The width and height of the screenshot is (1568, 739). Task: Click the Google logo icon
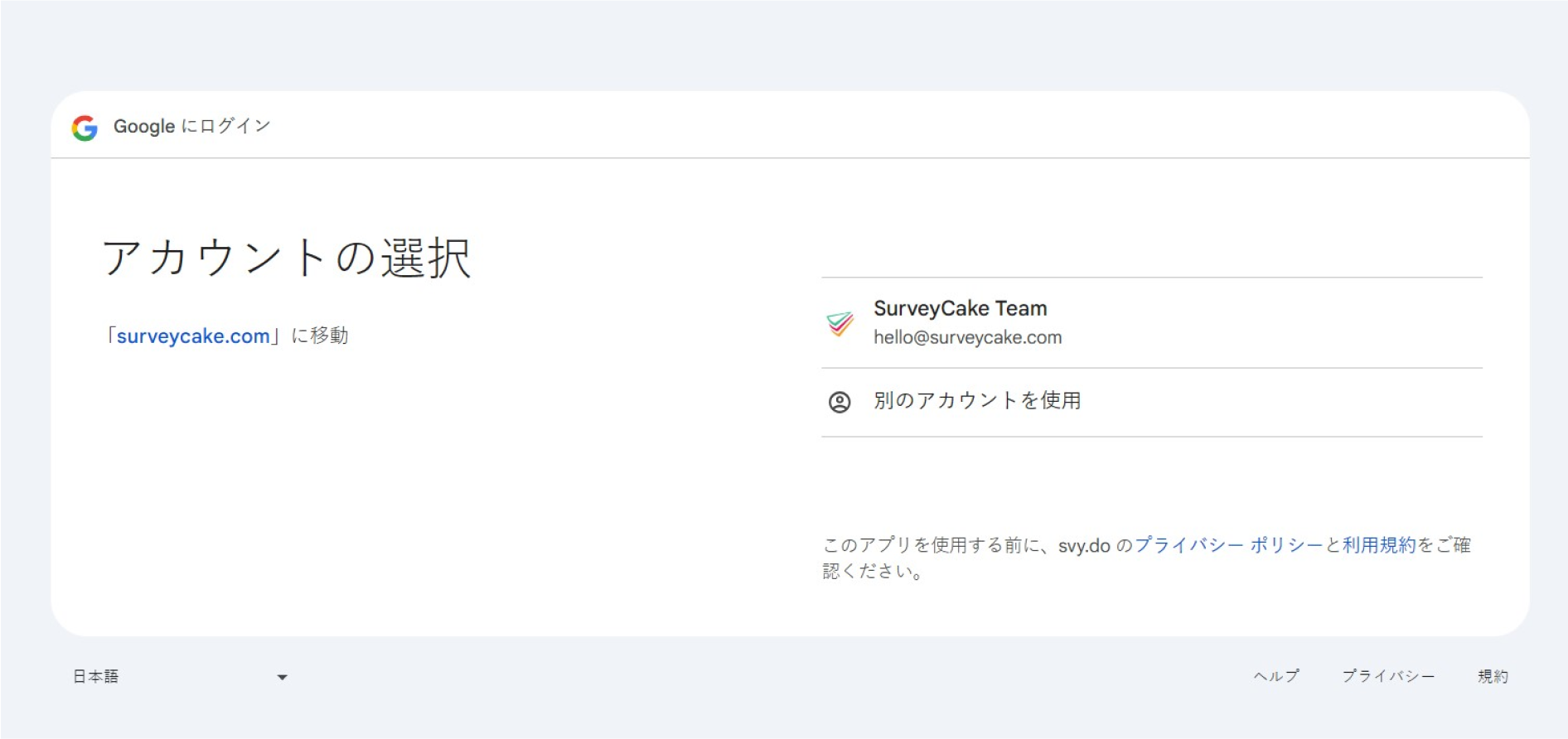[x=85, y=128]
